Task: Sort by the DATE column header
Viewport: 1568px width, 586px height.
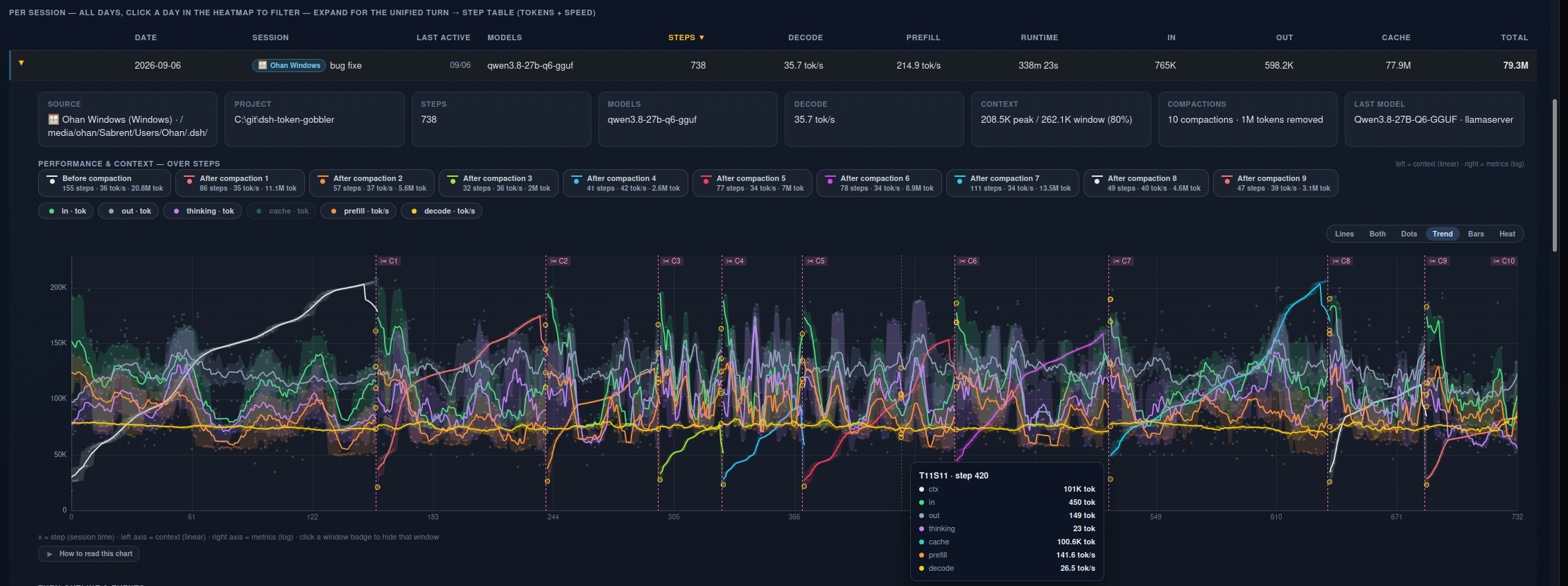Action: pyautogui.click(x=146, y=37)
